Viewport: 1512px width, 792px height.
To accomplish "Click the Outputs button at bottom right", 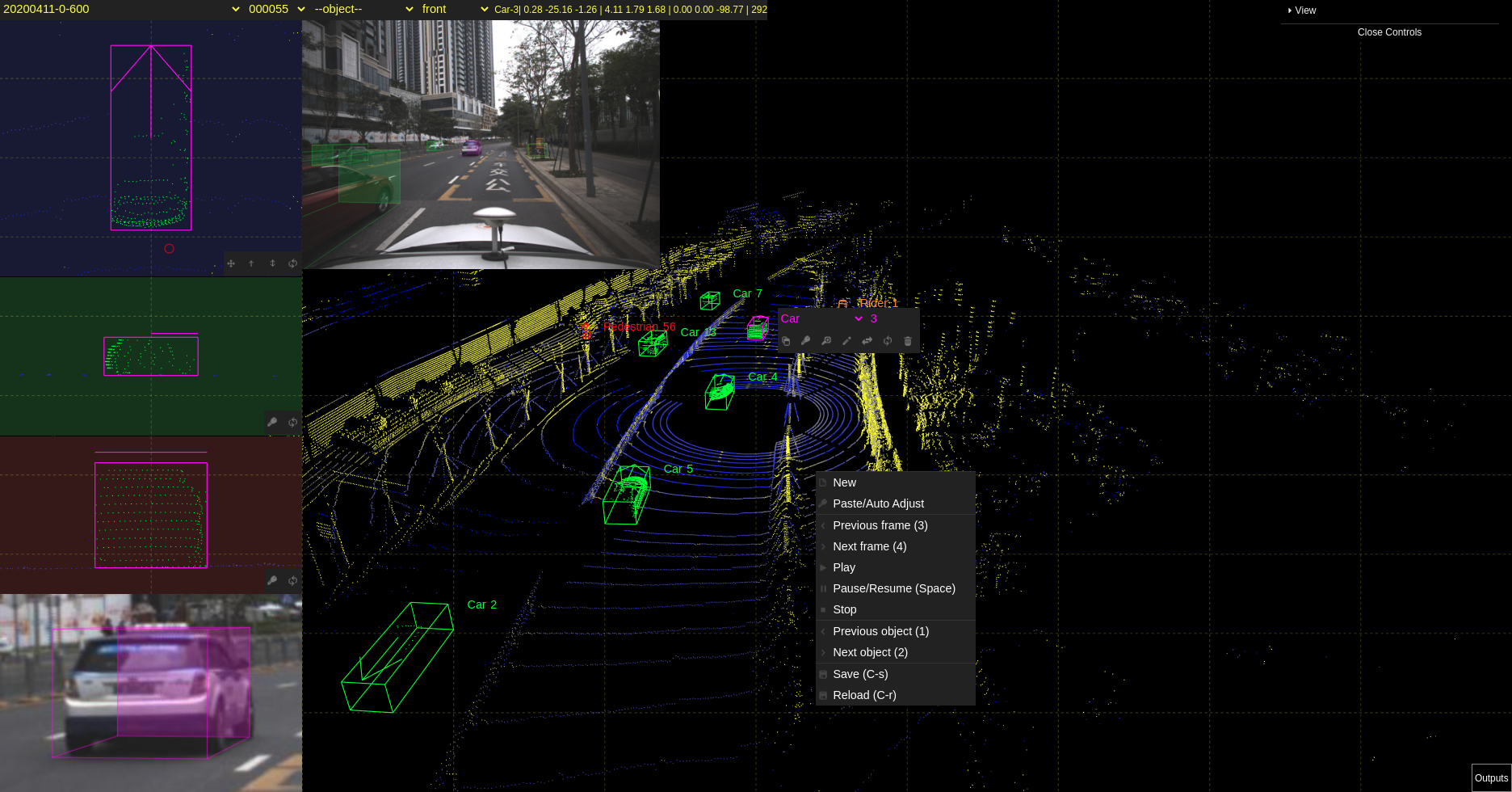I will point(1492,778).
